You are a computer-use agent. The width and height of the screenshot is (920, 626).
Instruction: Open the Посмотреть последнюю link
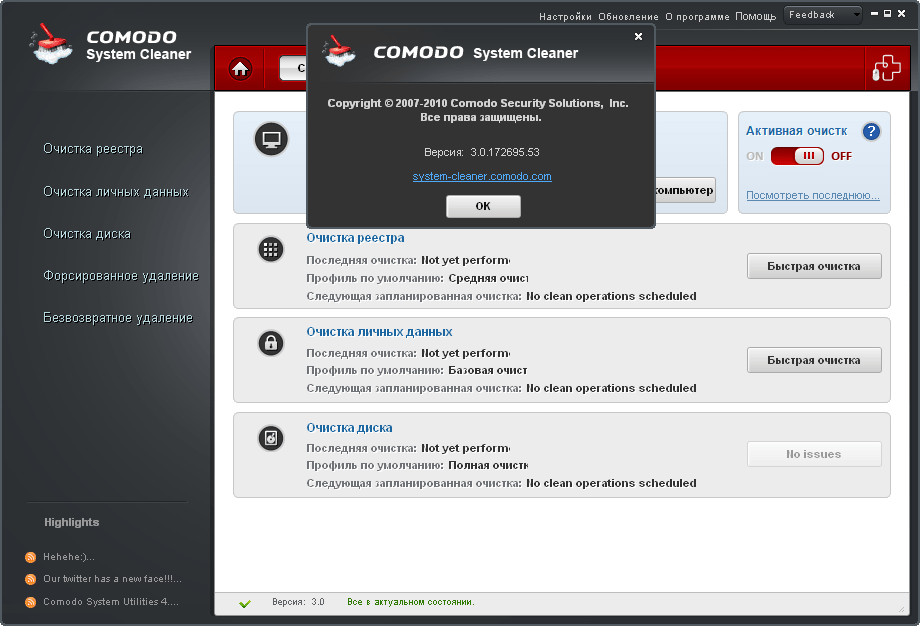click(812, 195)
